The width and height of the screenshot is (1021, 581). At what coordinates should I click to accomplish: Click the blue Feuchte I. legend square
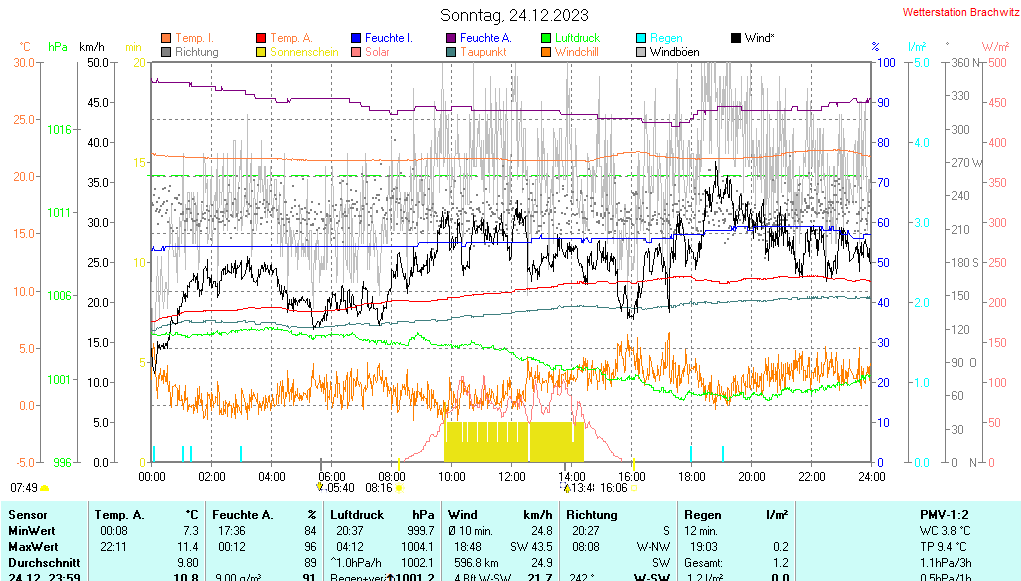[356, 38]
